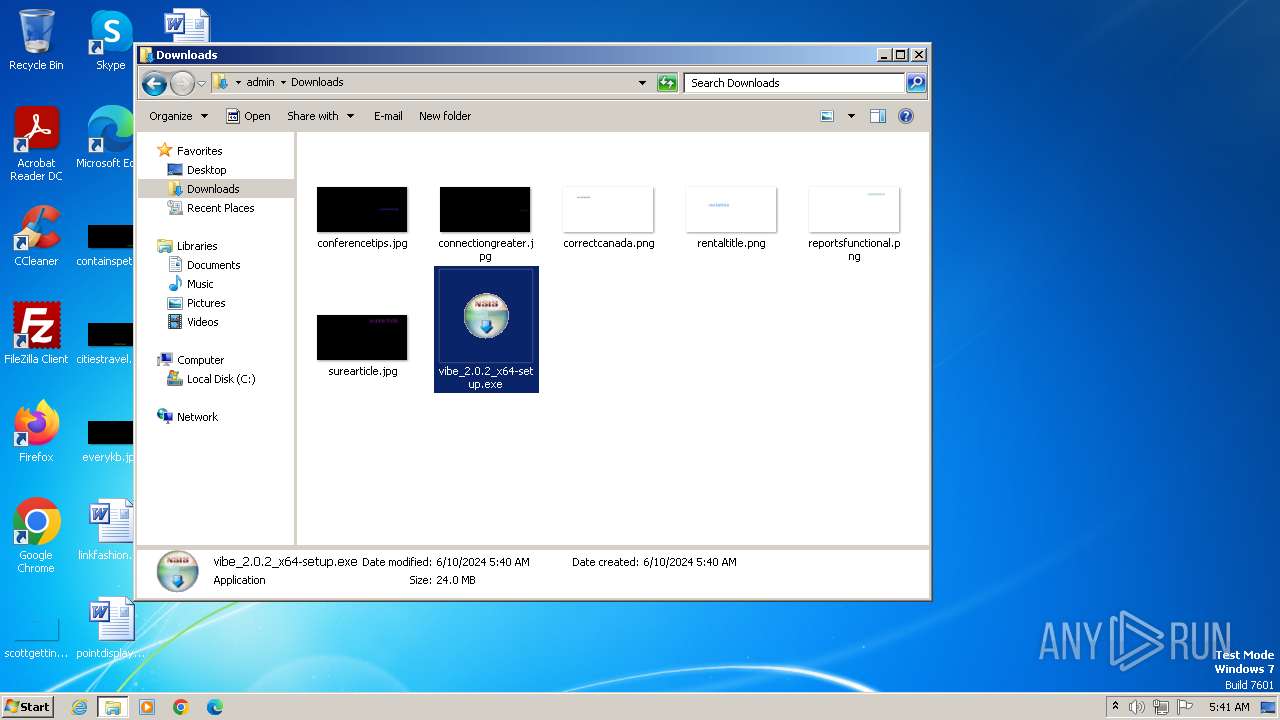Select Network in navigation pane
The height and width of the screenshot is (720, 1280).
(x=197, y=417)
